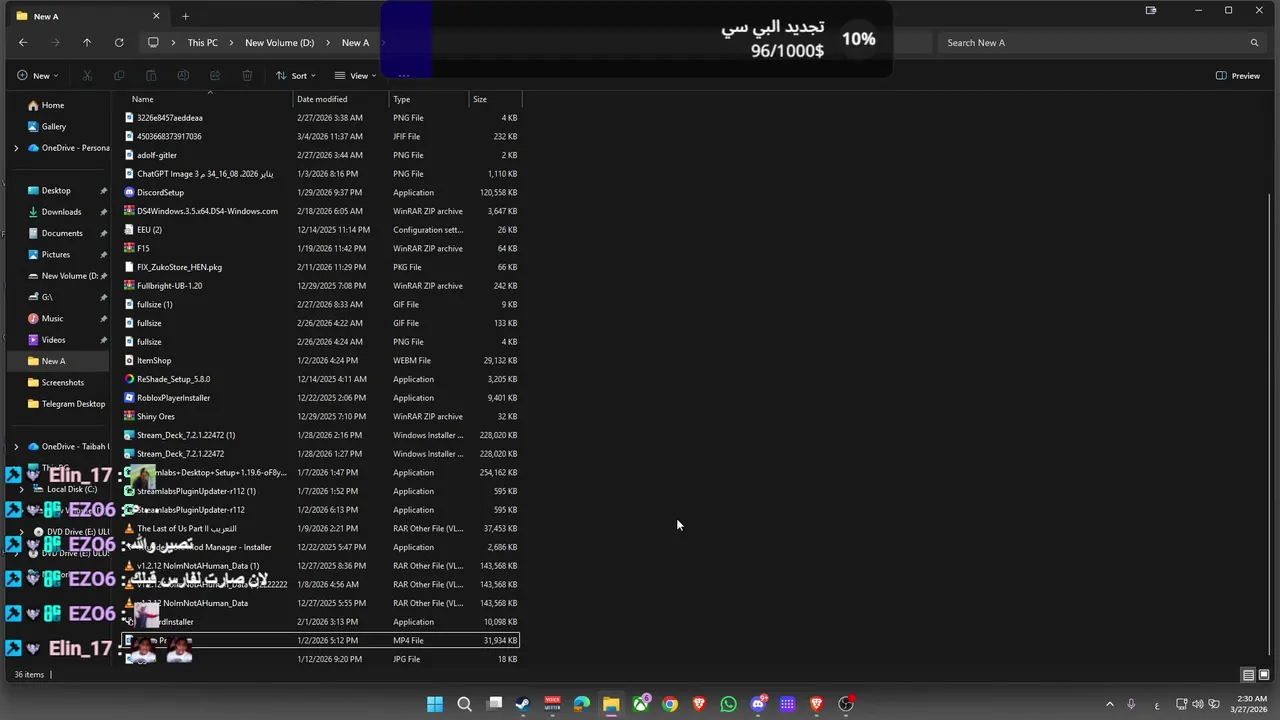Select the ItemShop WEBM file
1280x720 pixels.
[320, 360]
